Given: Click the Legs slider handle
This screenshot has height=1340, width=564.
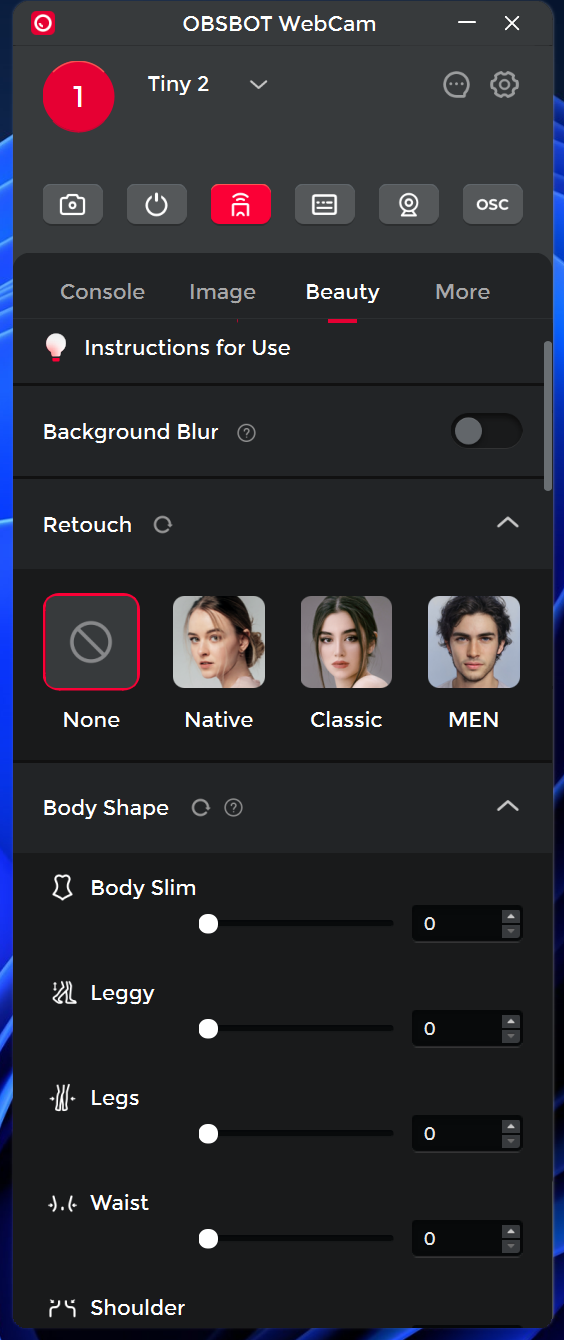Looking at the screenshot, I should (208, 1134).
